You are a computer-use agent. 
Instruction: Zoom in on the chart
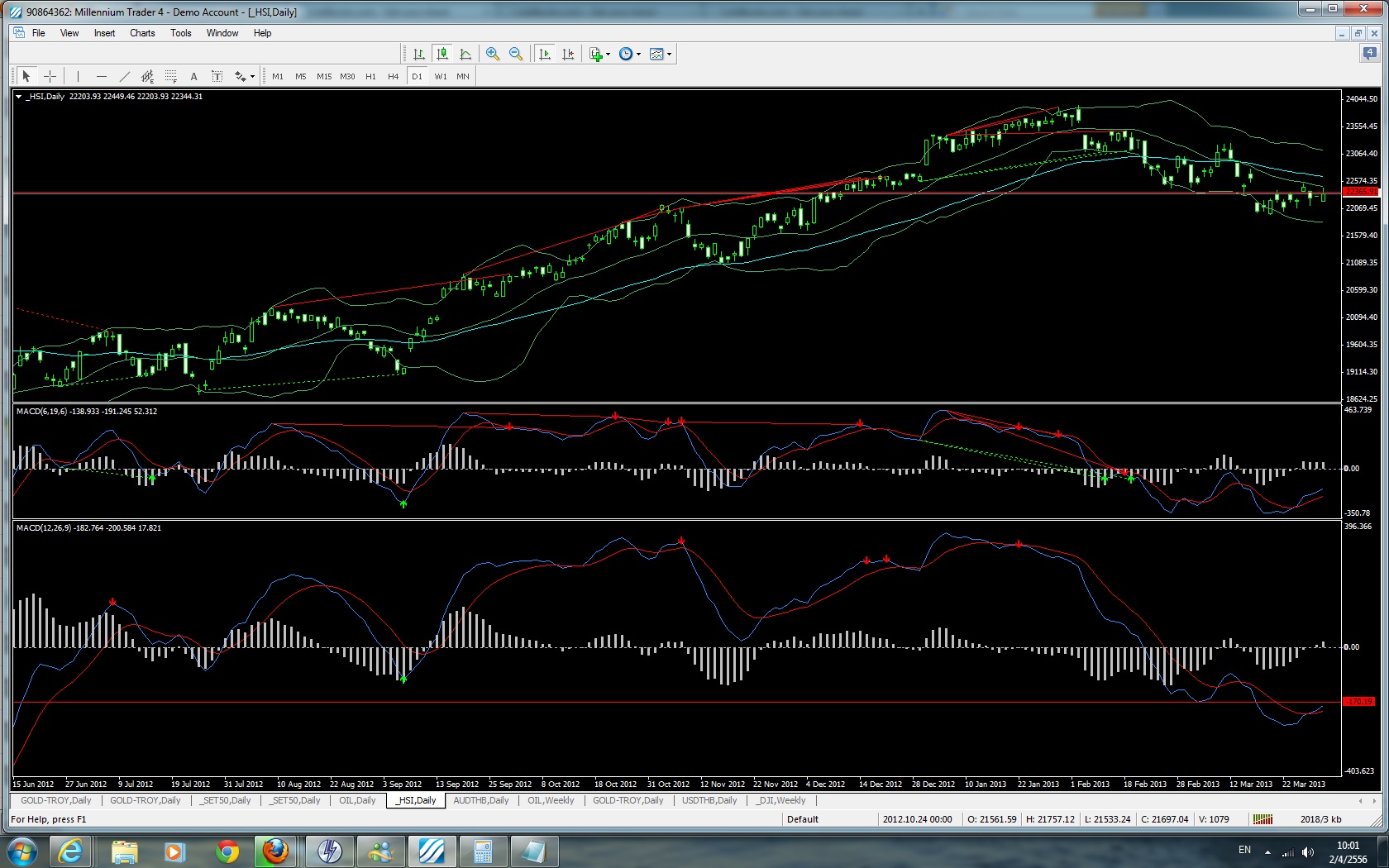tap(493, 54)
